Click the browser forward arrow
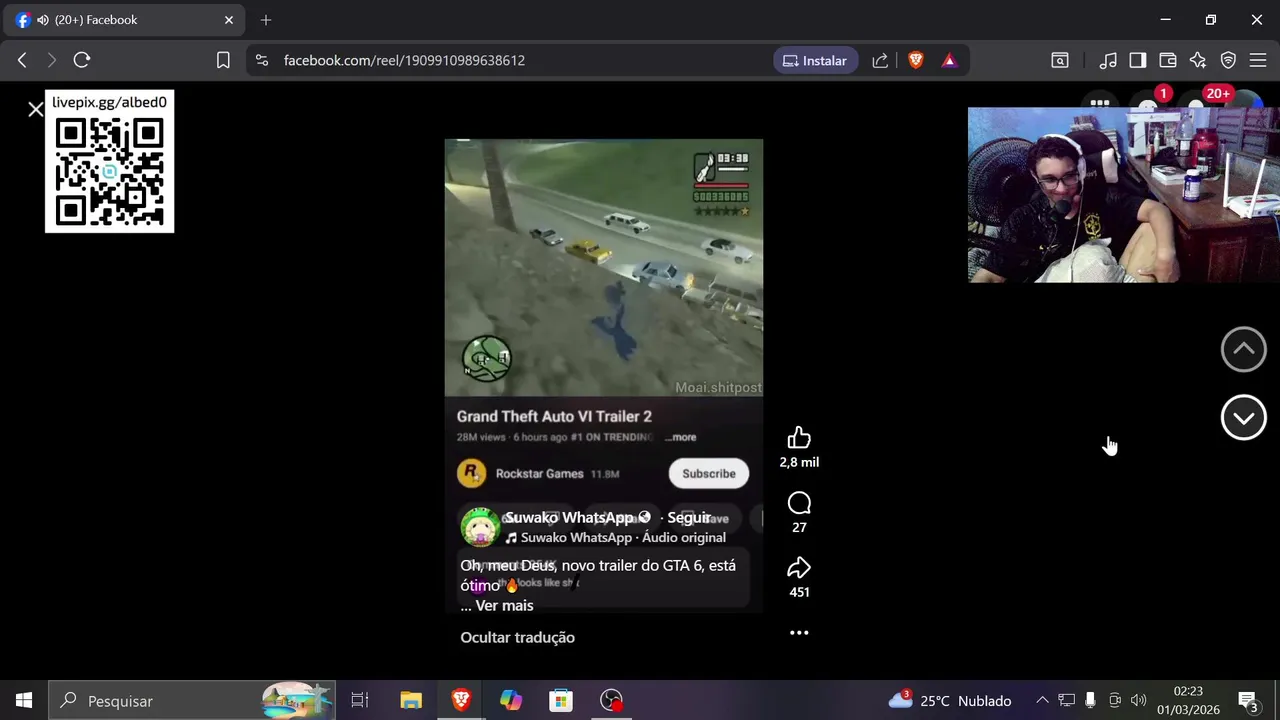Screen dimensions: 1280x720 52,60
